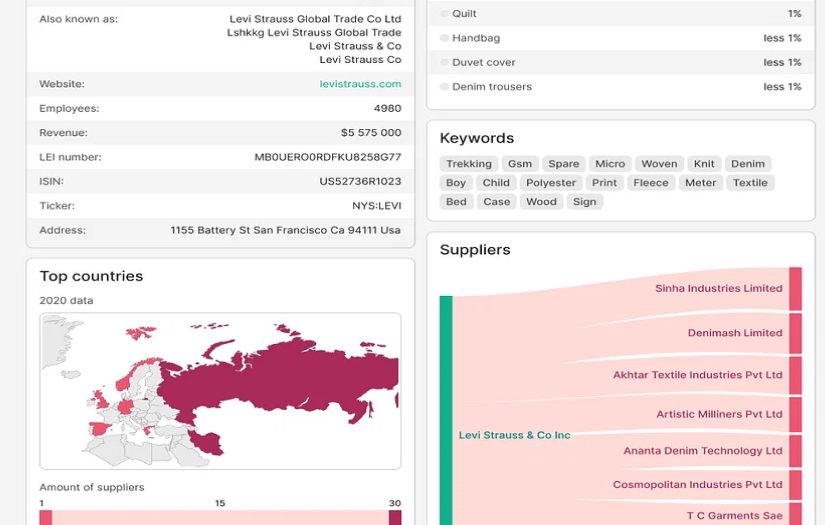Click the Suppliers section heading
The image size is (825, 525).
[475, 250]
